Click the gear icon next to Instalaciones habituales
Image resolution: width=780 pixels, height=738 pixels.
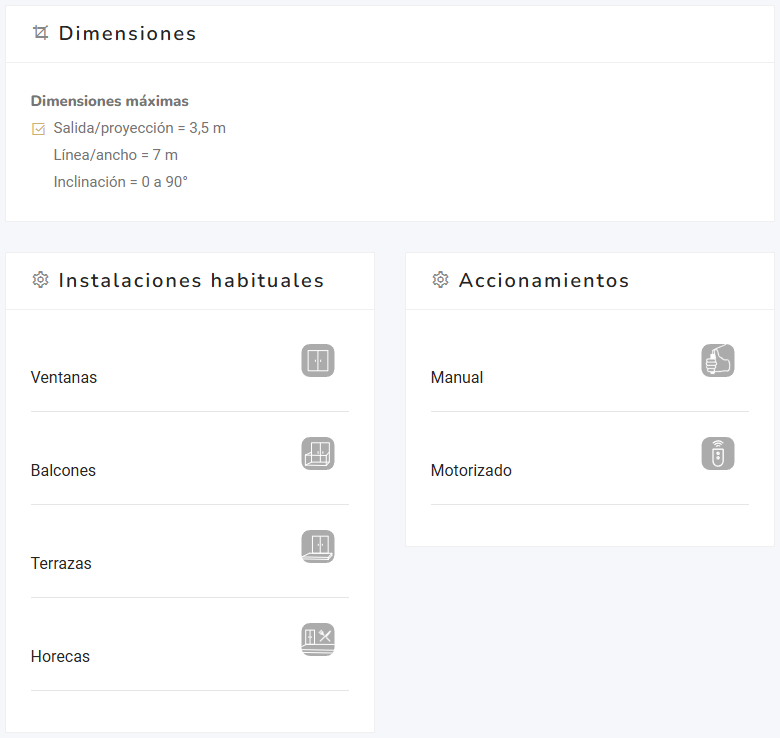pos(40,280)
